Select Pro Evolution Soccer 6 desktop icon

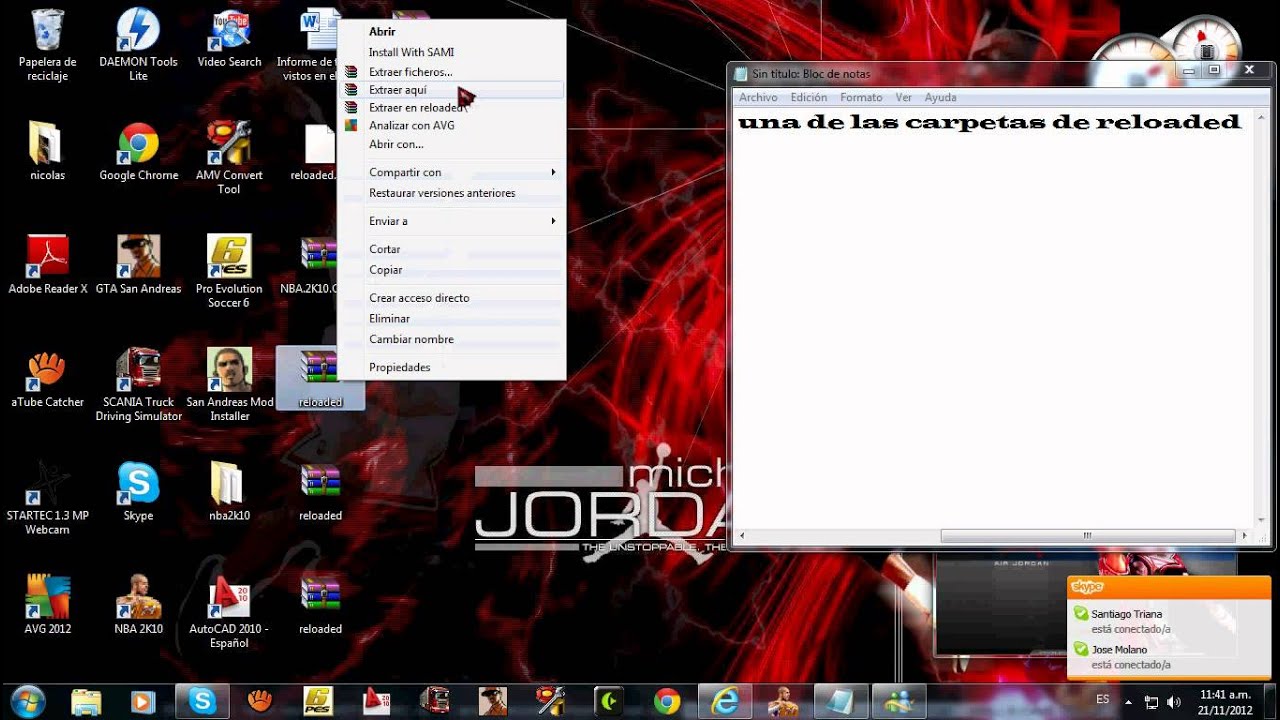point(229,272)
